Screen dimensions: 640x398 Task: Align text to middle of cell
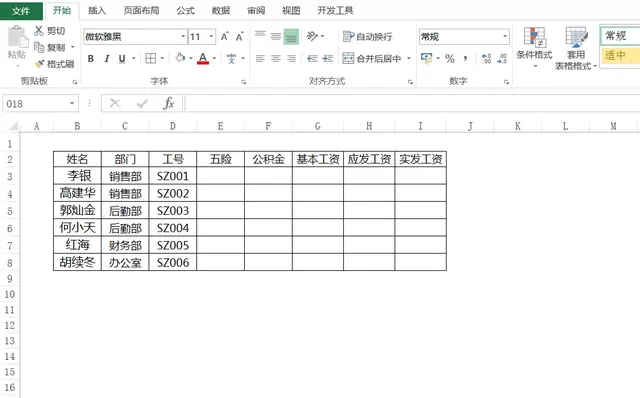pyautogui.click(x=276, y=36)
